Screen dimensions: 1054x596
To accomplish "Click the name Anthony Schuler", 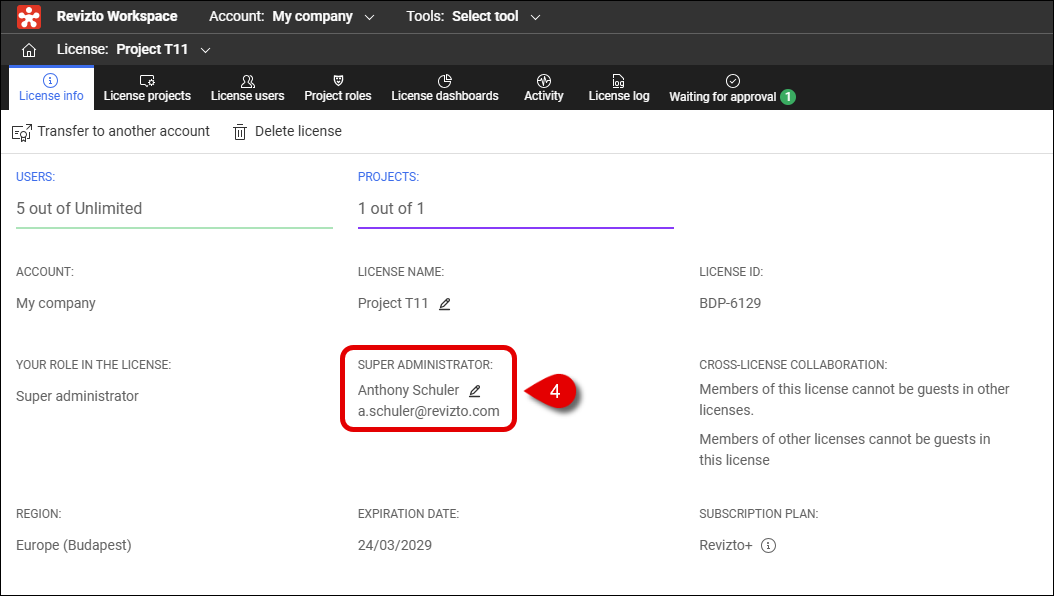I will click(408, 390).
